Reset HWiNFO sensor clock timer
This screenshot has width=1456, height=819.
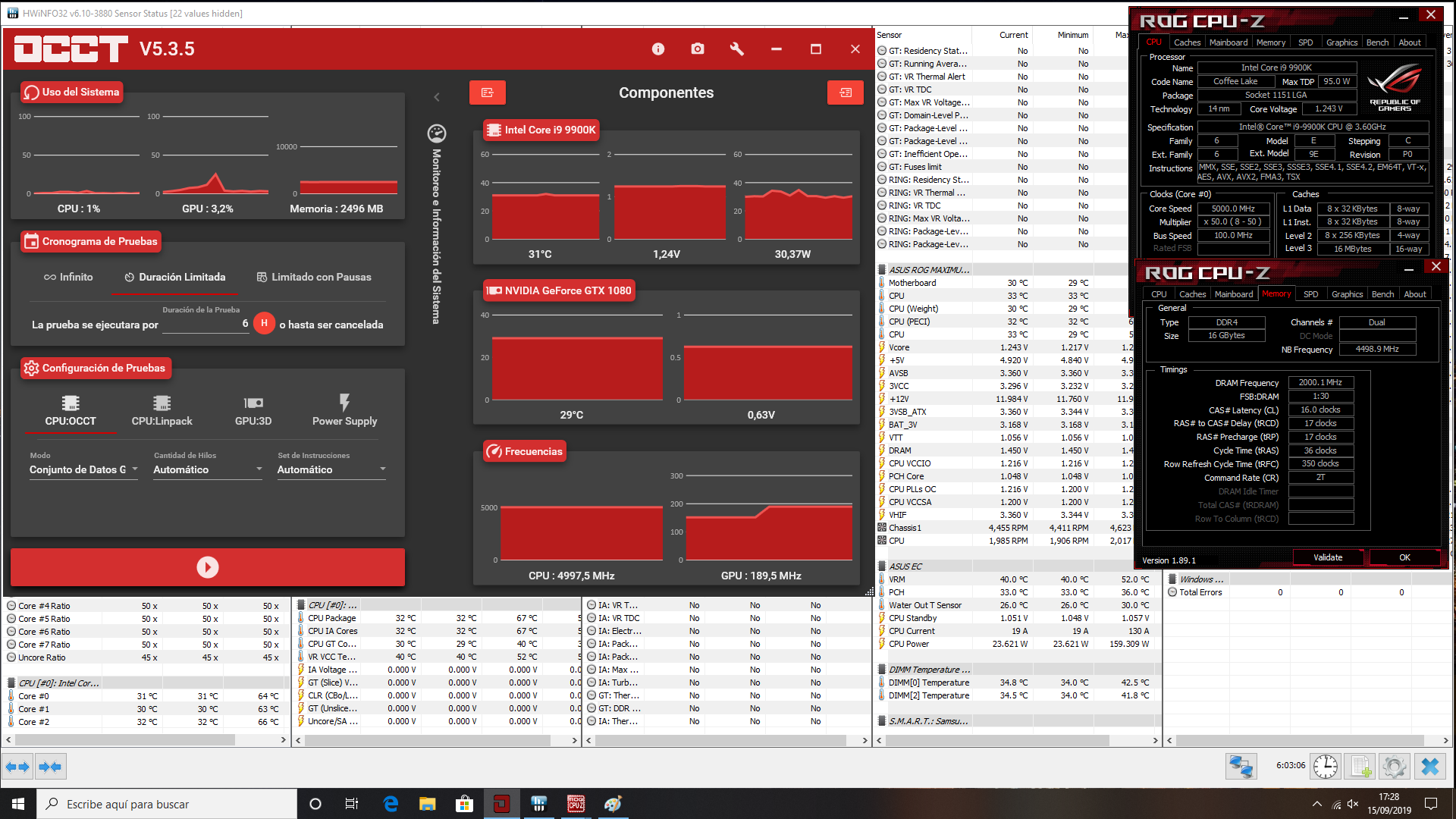1325,767
